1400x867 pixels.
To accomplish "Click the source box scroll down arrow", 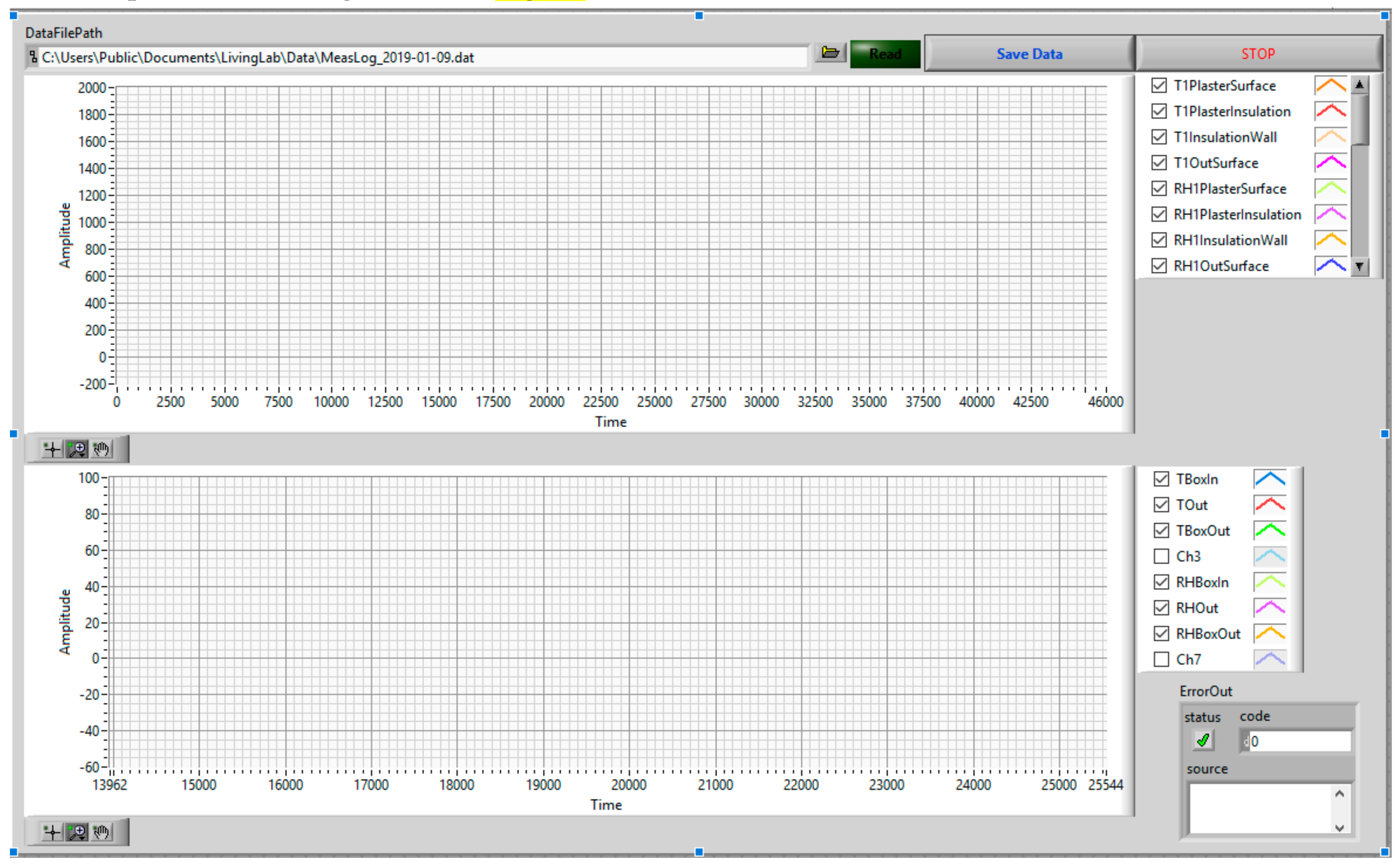I will click(x=1339, y=828).
